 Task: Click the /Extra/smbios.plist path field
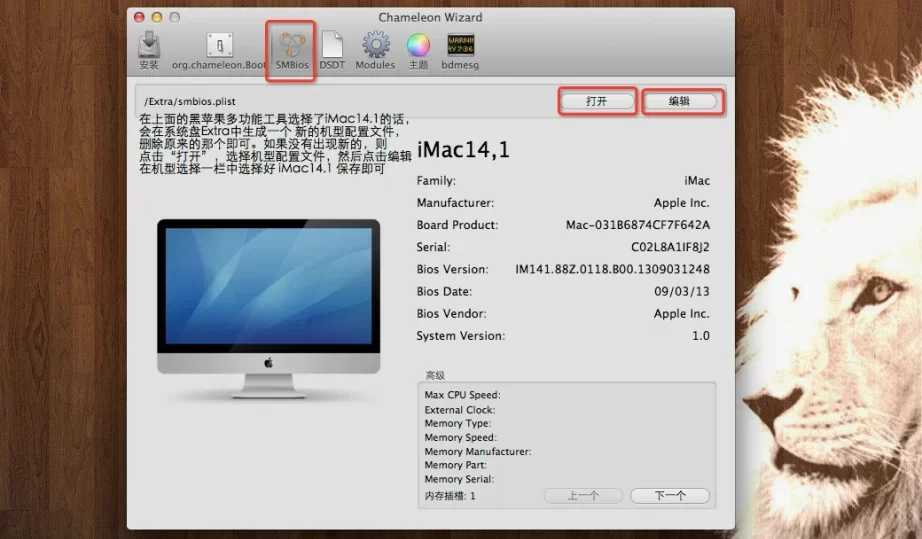(340, 101)
